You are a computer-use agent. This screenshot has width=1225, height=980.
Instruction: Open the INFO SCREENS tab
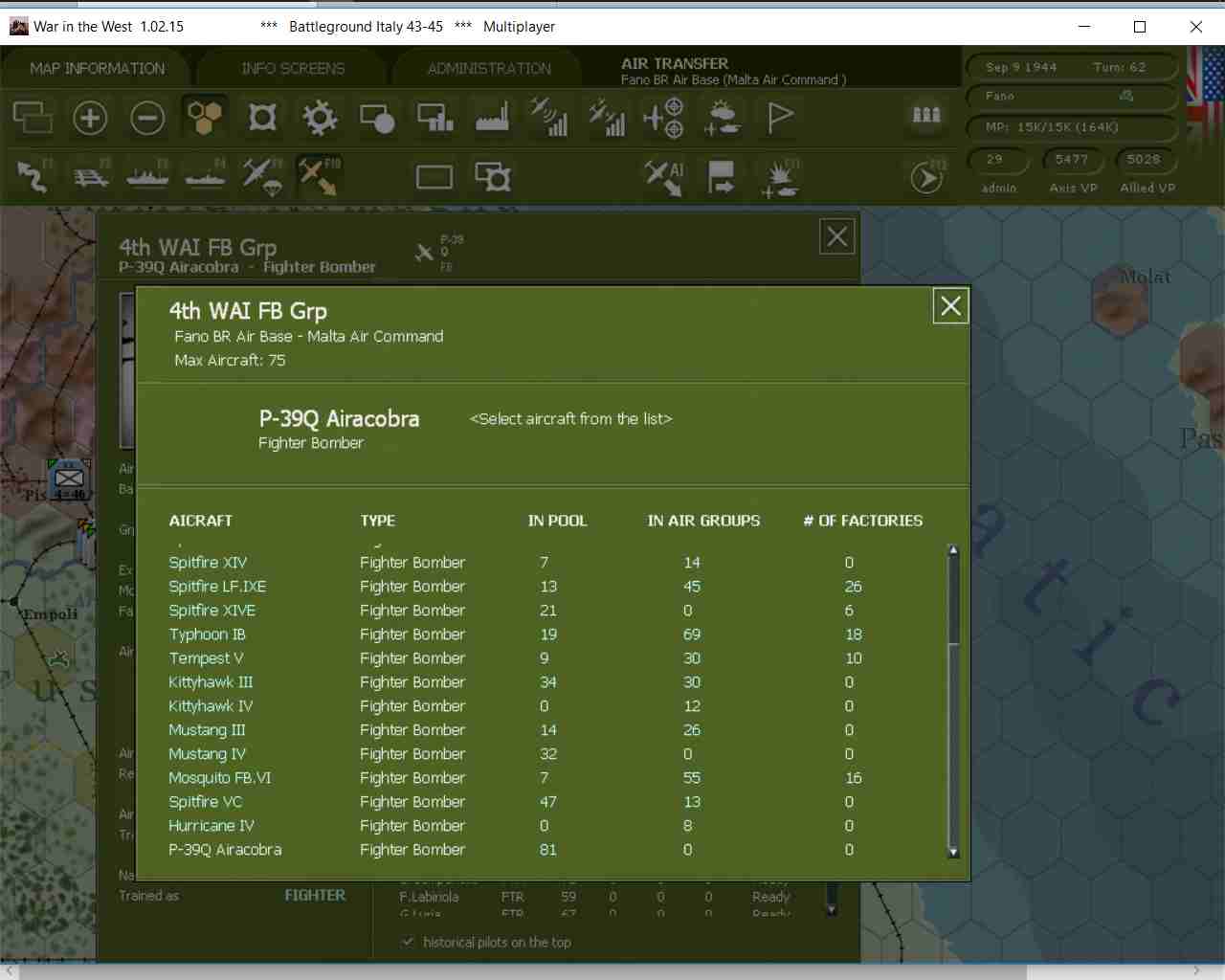(293, 69)
